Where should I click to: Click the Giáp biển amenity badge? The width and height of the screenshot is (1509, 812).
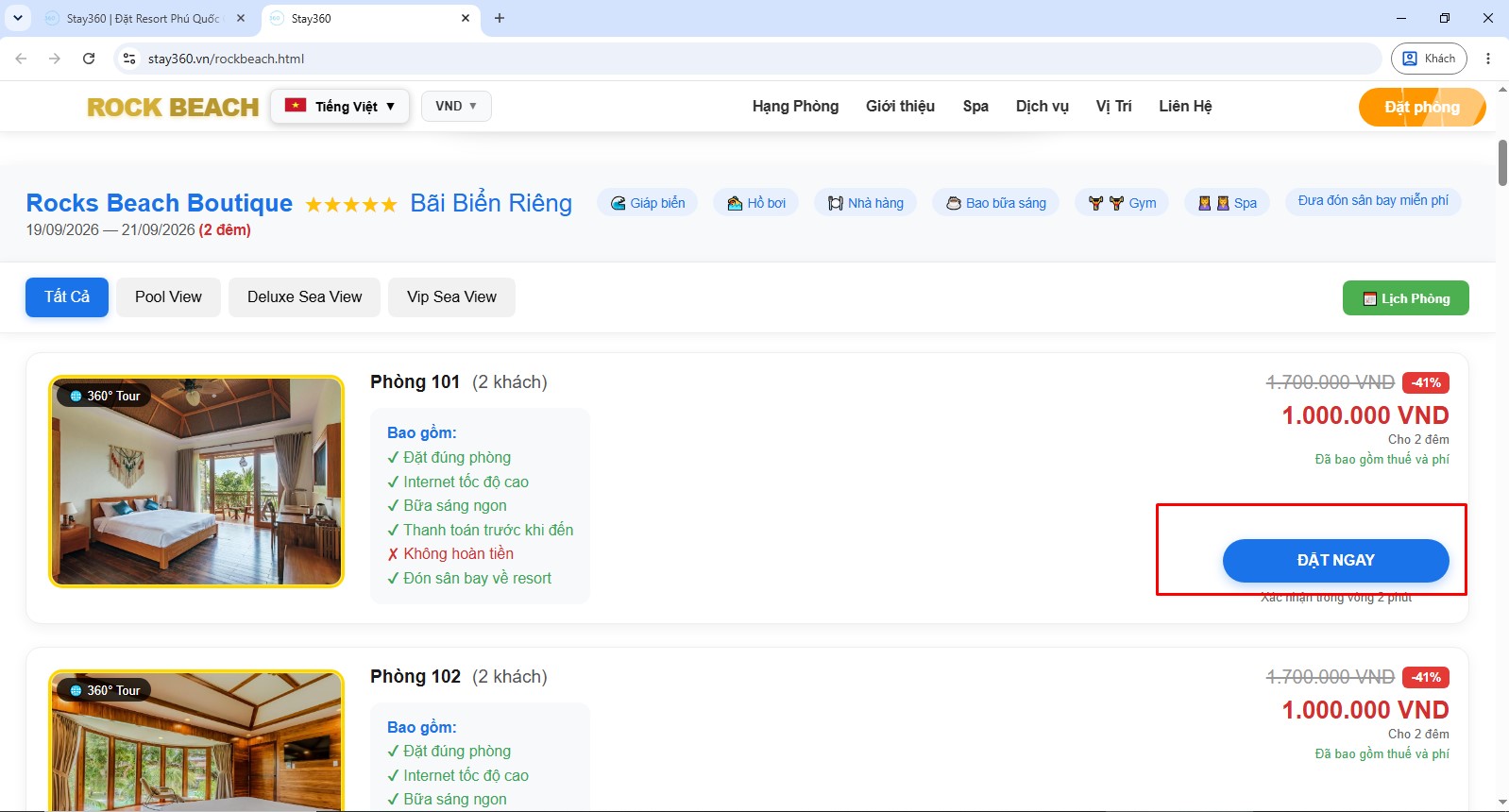648,203
